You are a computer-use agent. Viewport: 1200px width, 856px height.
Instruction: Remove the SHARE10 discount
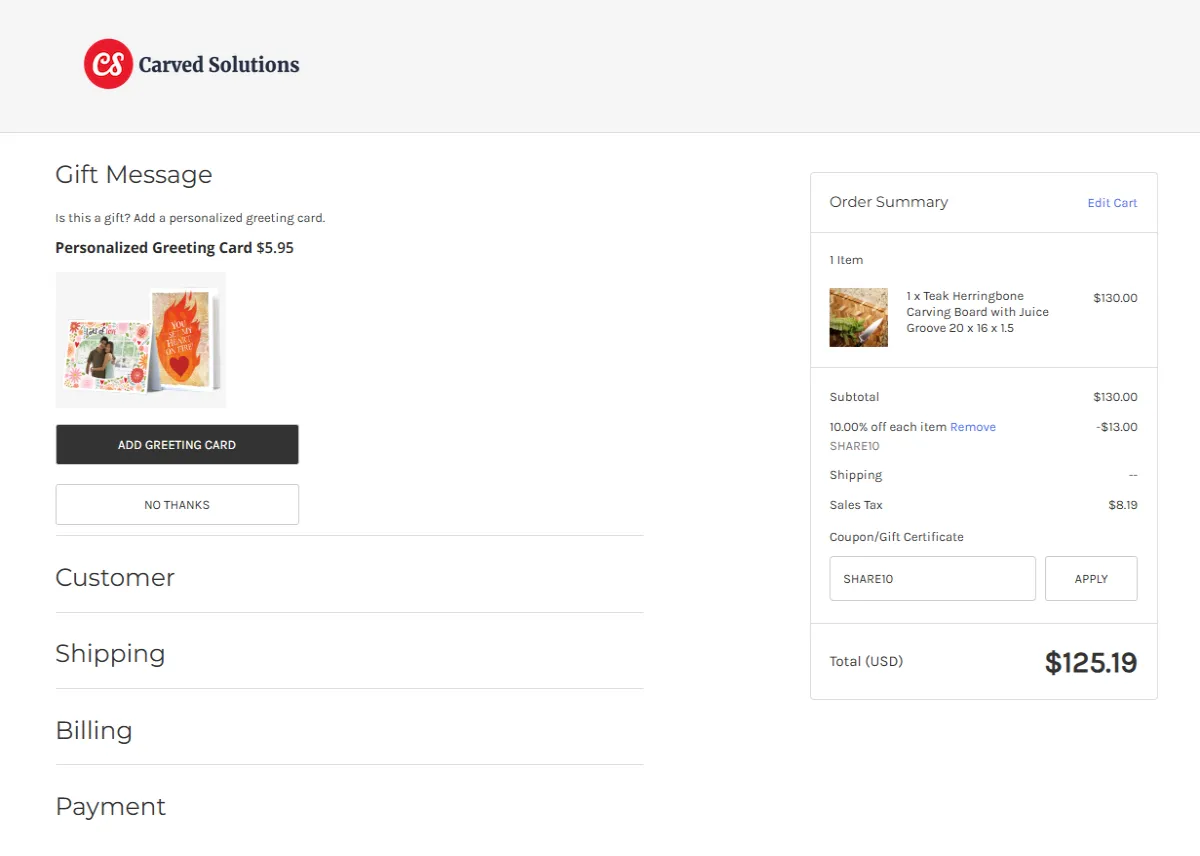973,427
